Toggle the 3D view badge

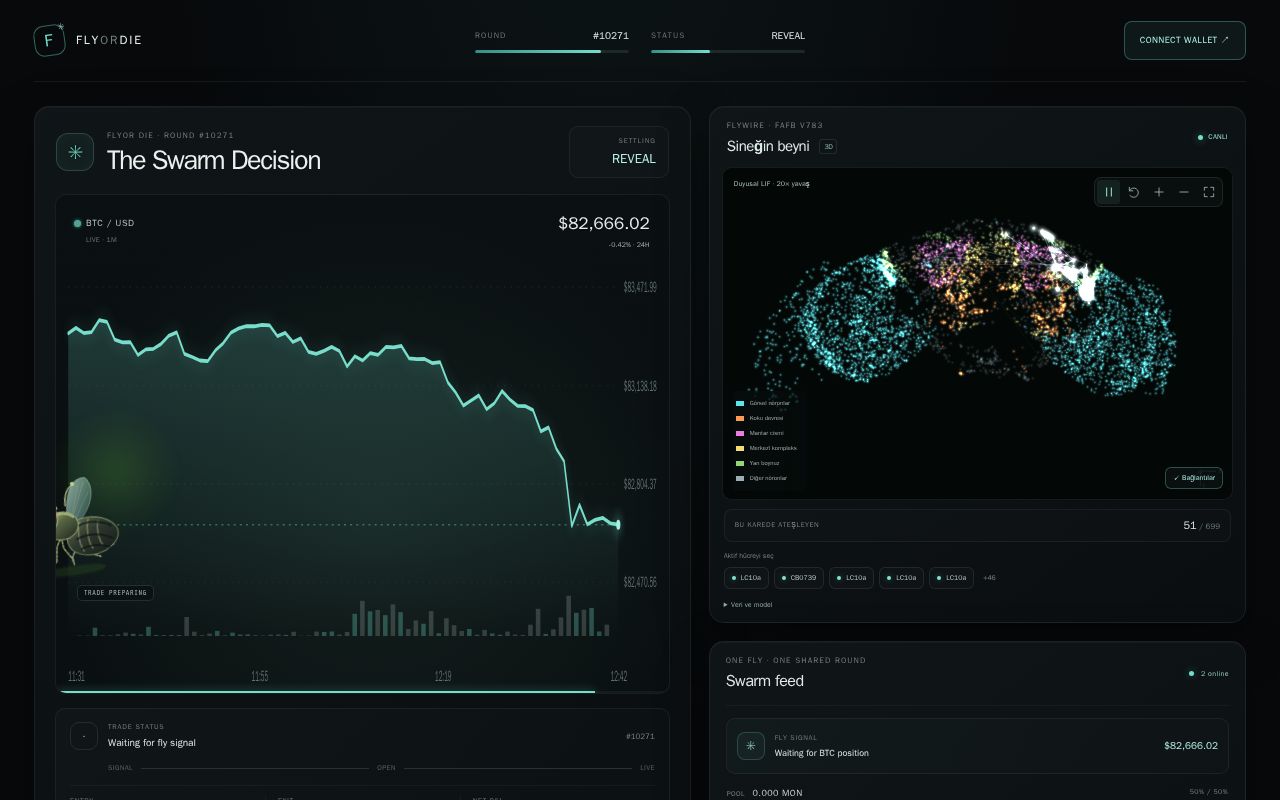coord(828,147)
